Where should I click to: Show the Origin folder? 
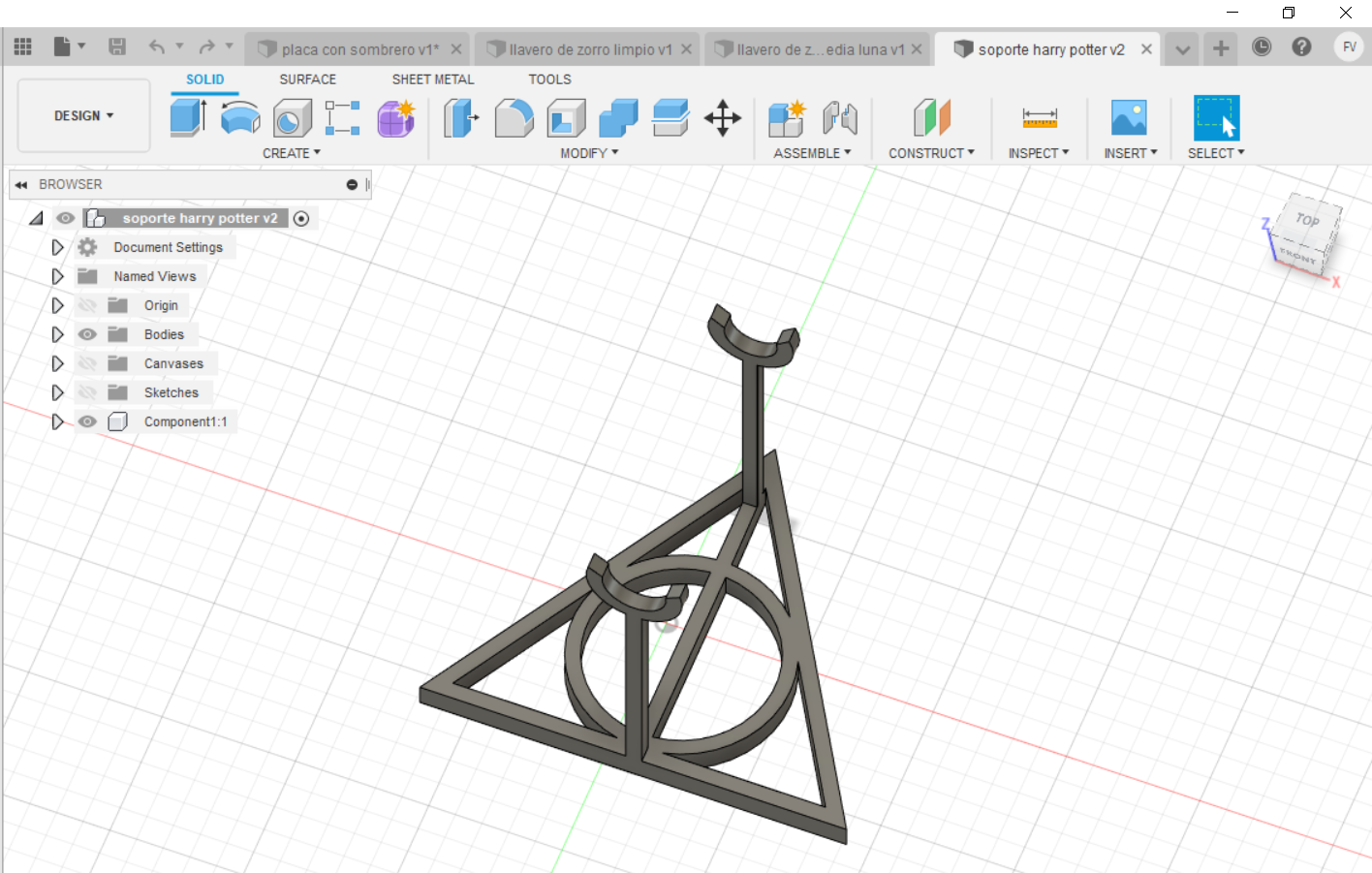coord(87,305)
